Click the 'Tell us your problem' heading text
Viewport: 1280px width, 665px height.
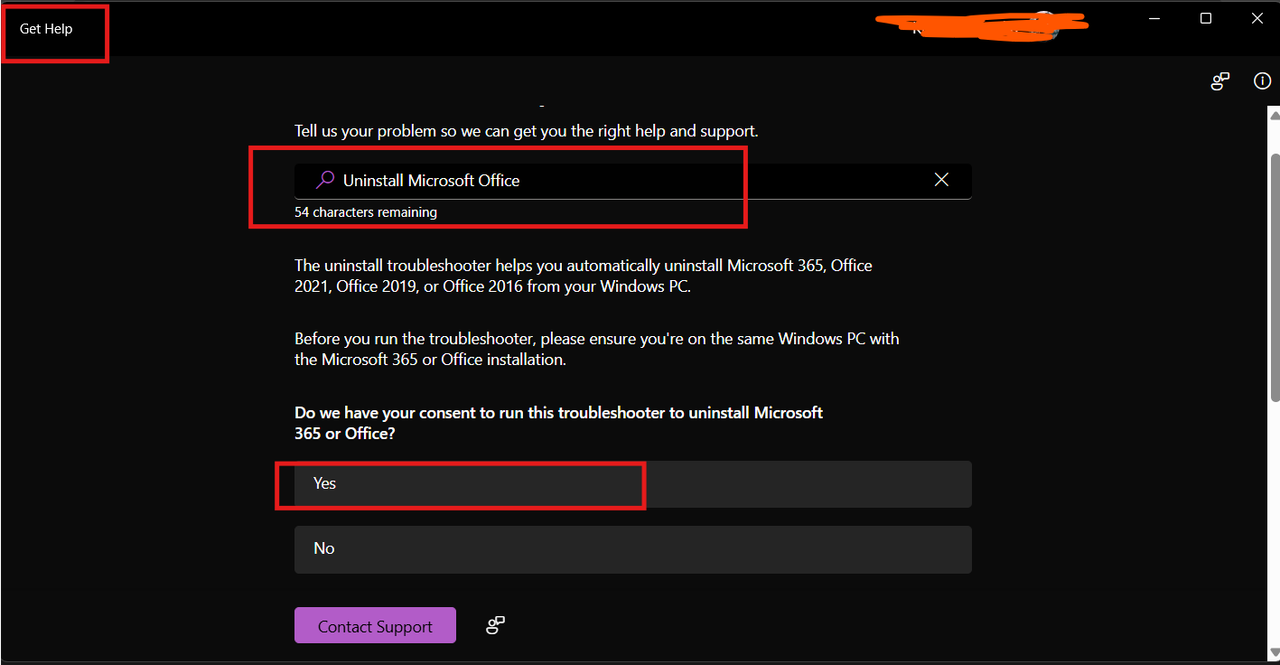point(526,131)
